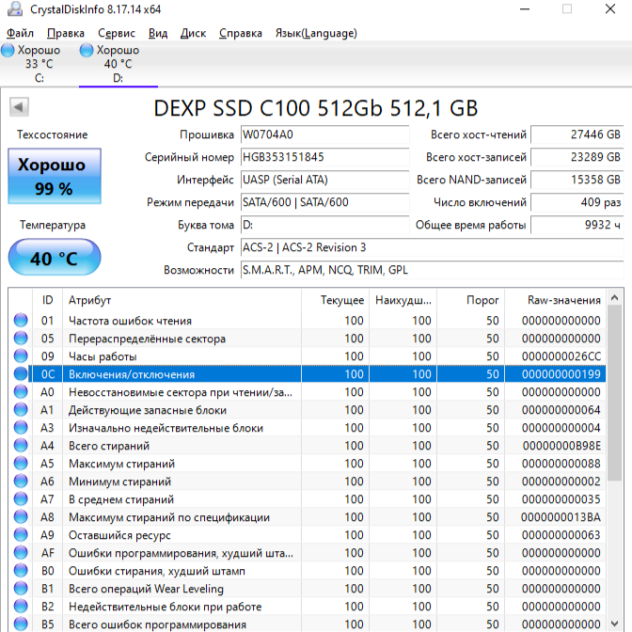Click the scrollbar down arrow in attribute list
This screenshot has height=632, width=632.
tap(615, 623)
